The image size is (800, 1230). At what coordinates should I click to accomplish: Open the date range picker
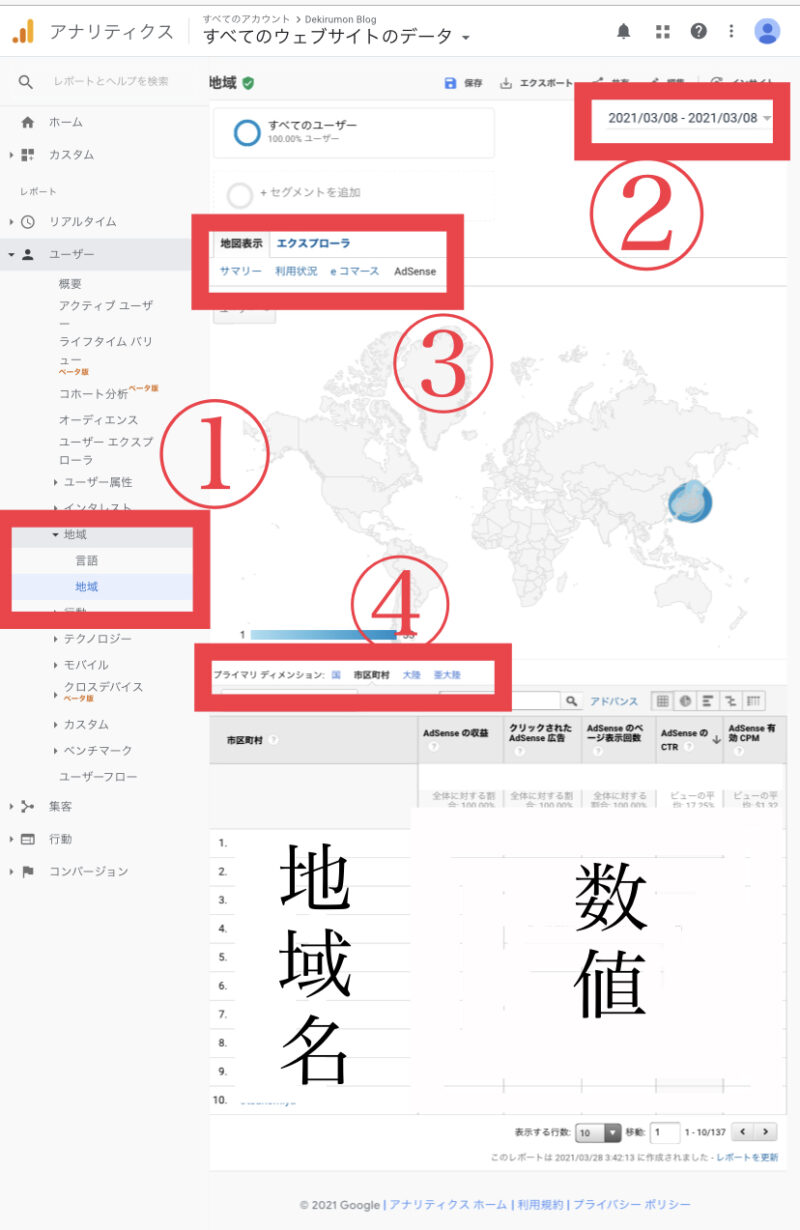tap(690, 118)
